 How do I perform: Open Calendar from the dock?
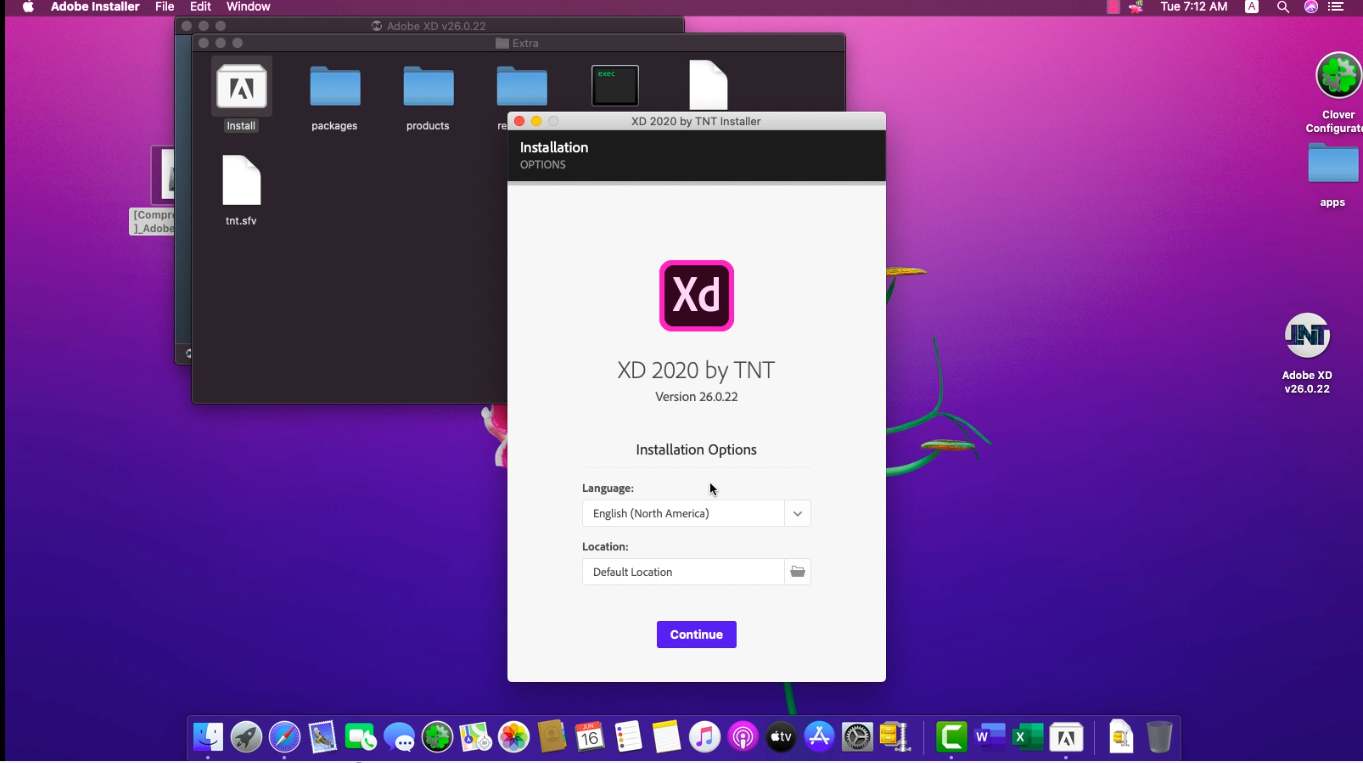(x=589, y=738)
